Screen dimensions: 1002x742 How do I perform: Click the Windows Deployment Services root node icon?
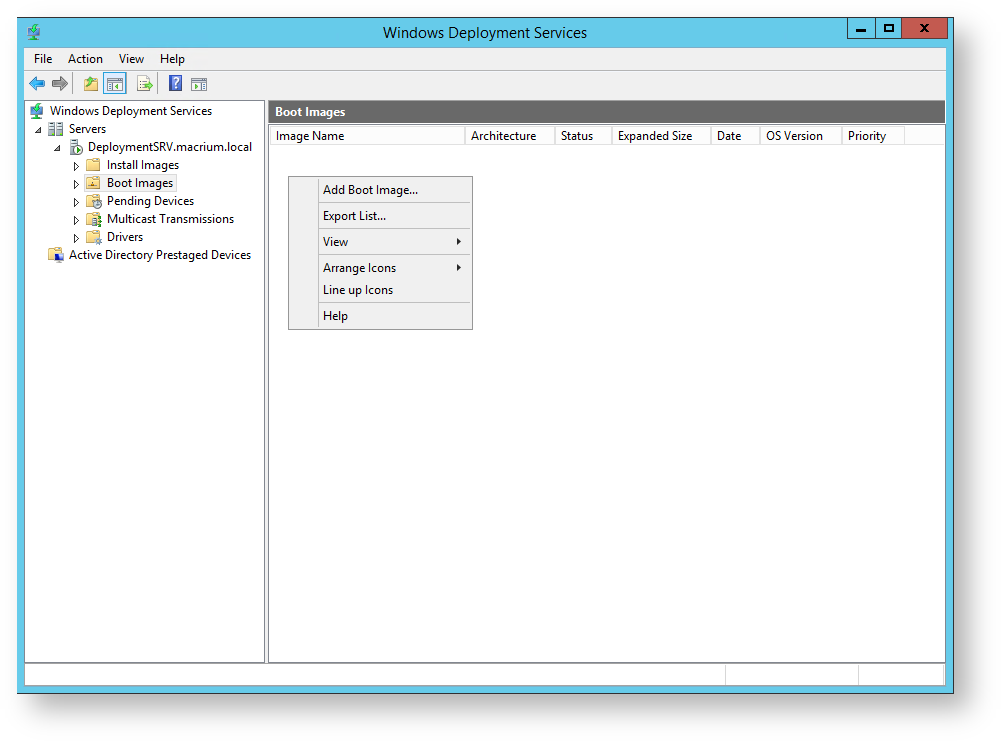[x=37, y=111]
